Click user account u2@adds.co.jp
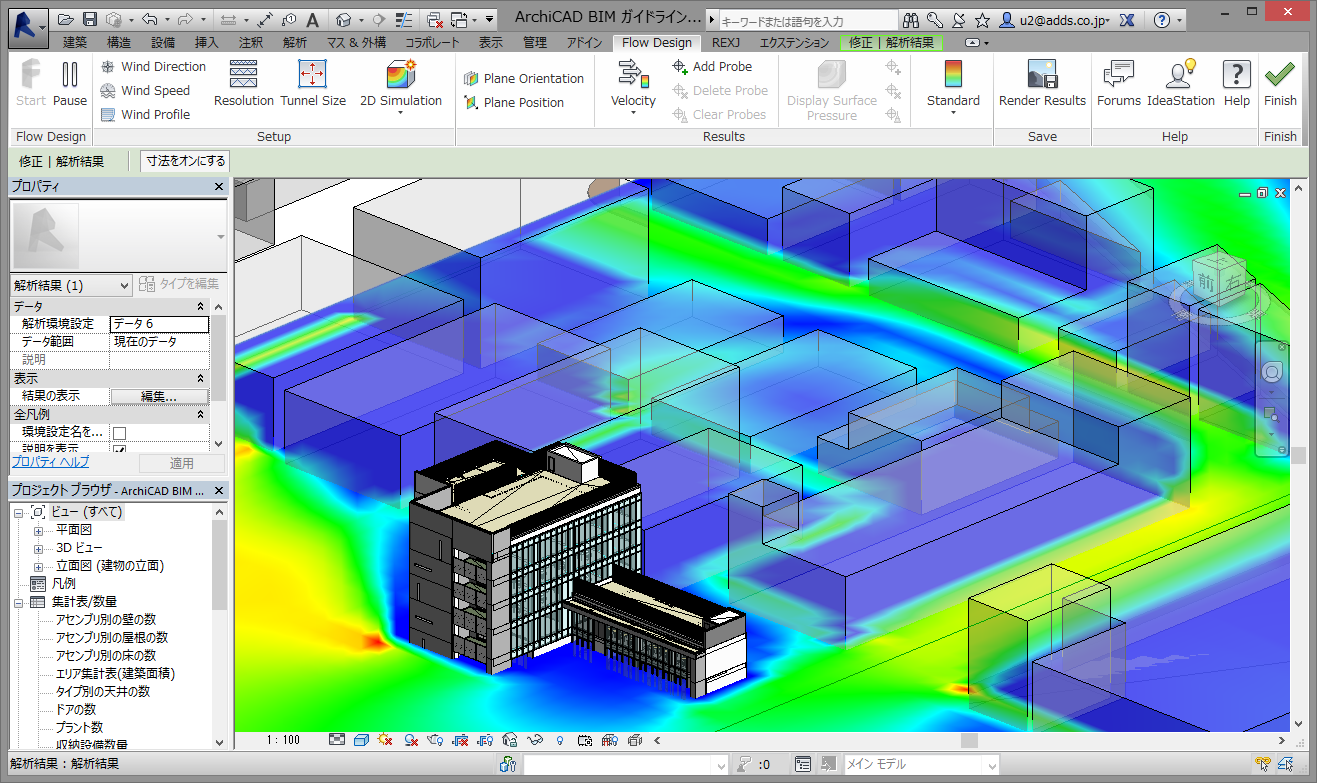This screenshot has width=1317, height=783. point(1053,20)
